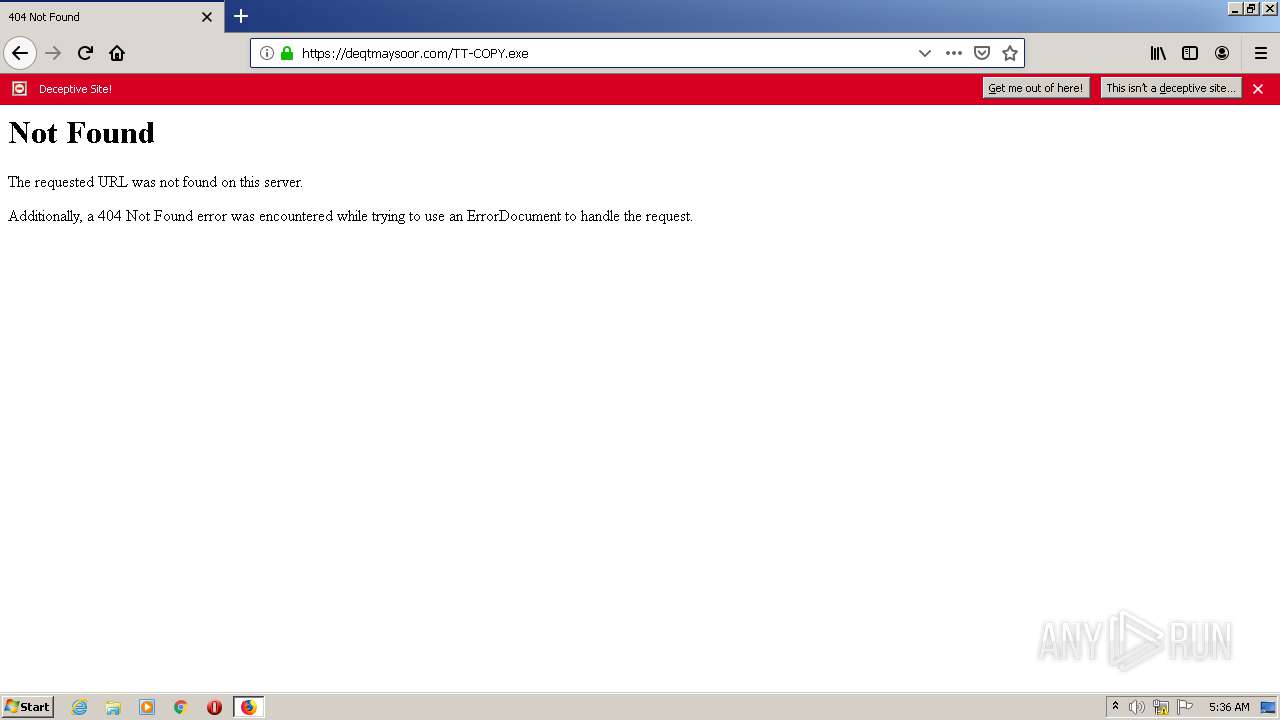Save page to Pocket

982,53
